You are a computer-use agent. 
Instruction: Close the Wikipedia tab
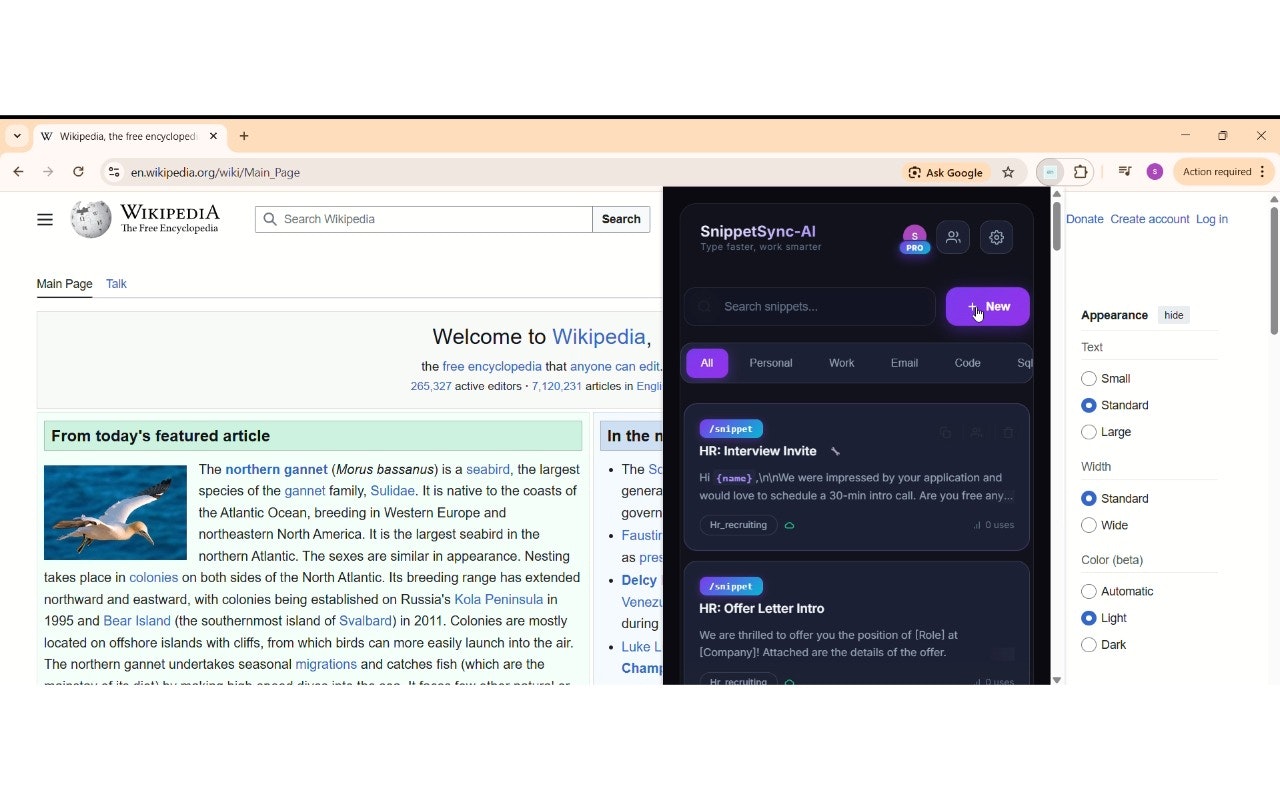point(213,136)
